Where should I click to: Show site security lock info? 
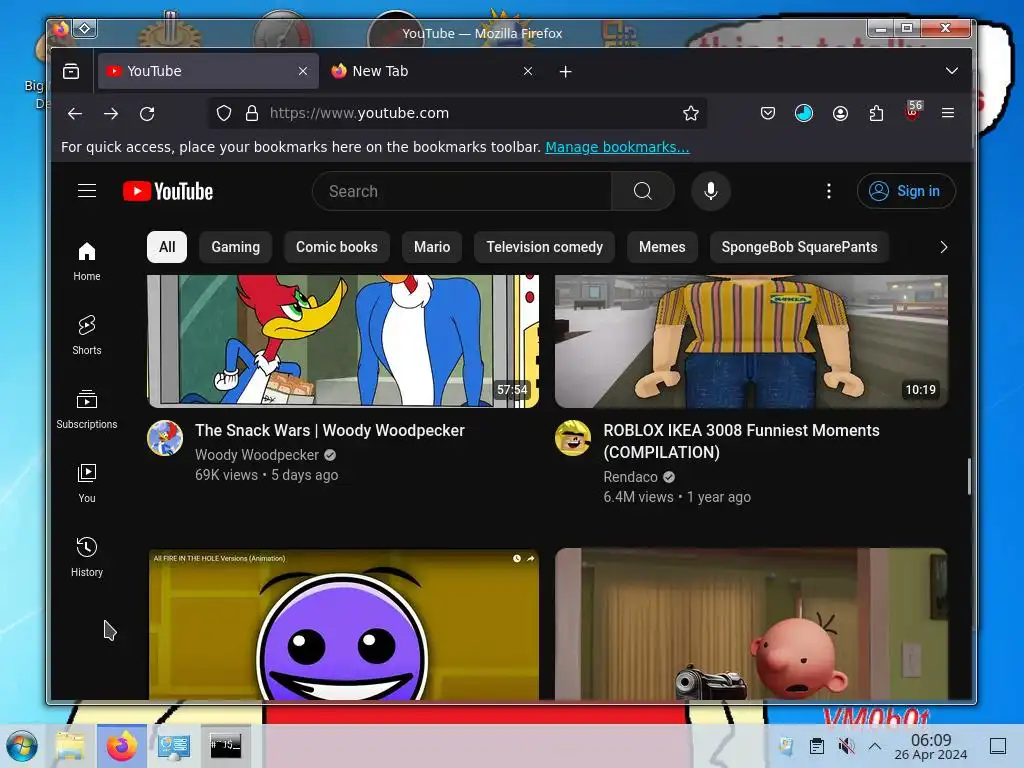pyautogui.click(x=251, y=113)
